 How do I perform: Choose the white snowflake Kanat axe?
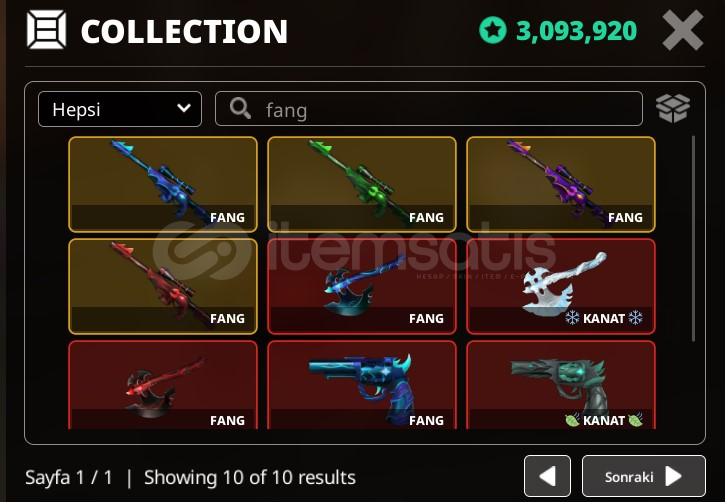(x=561, y=286)
